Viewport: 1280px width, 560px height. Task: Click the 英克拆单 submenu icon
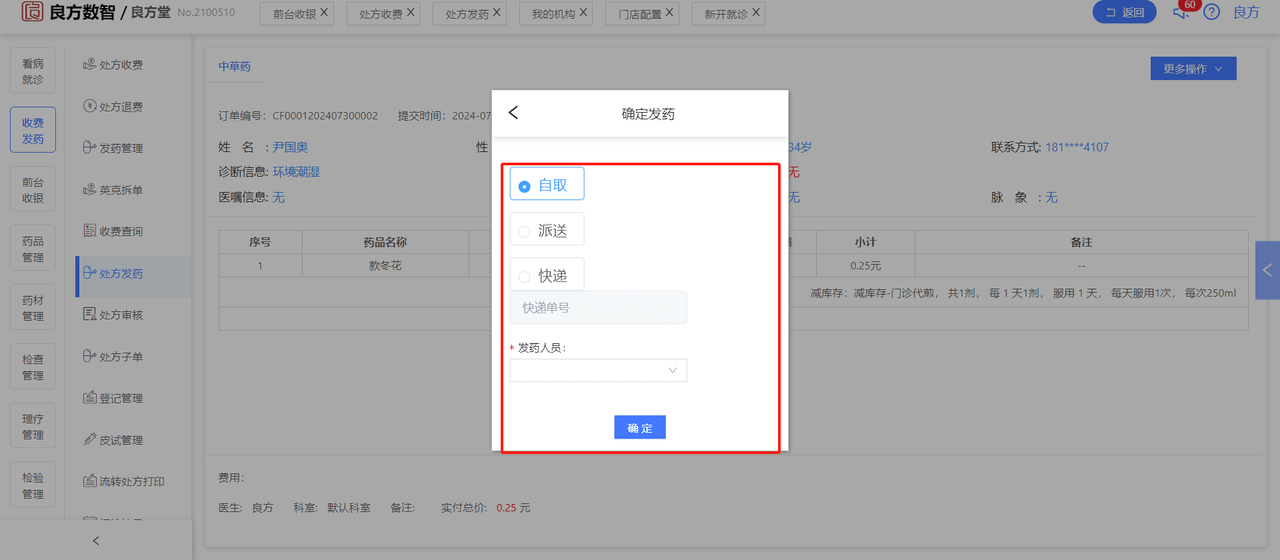pos(90,190)
